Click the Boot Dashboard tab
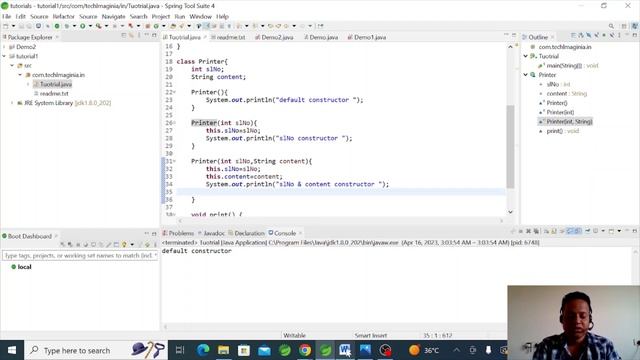The width and height of the screenshot is (640, 360). pyautogui.click(x=29, y=236)
